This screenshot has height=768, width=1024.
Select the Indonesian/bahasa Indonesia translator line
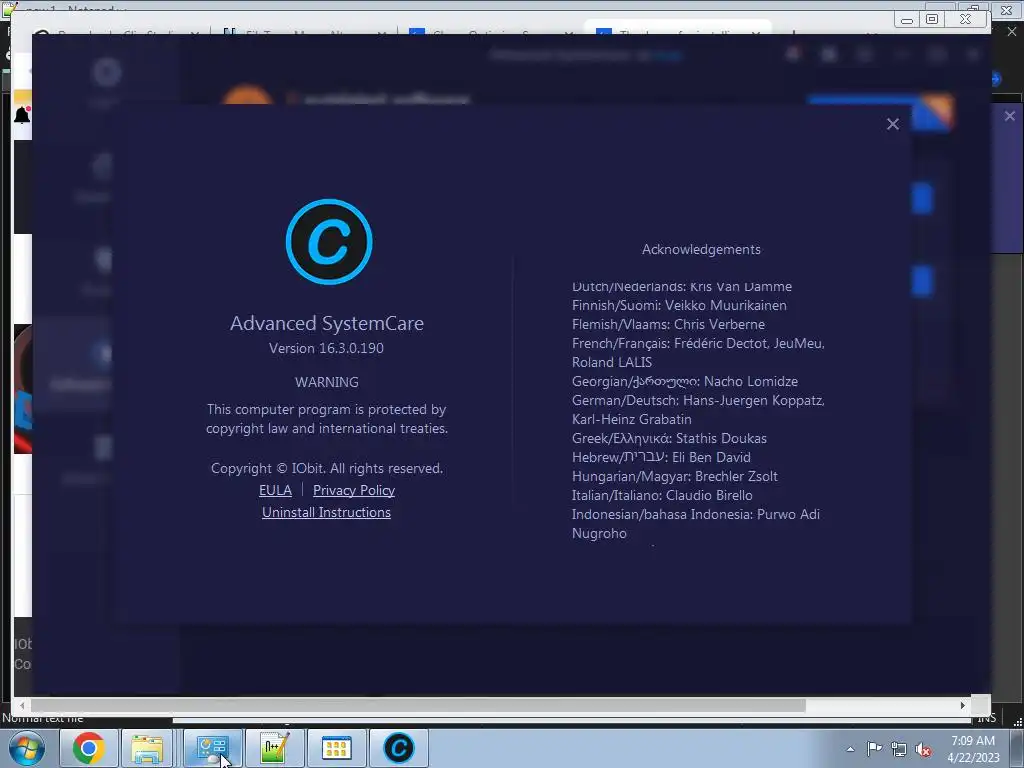point(696,524)
